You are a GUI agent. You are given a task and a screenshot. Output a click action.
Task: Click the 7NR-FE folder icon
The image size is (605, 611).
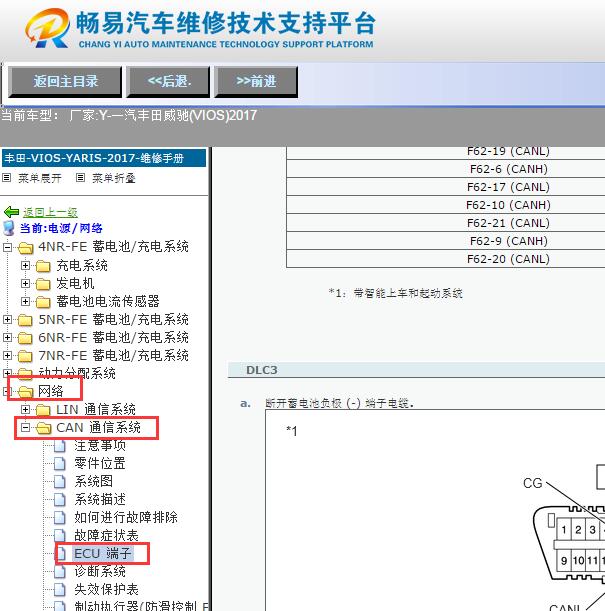tap(25, 356)
